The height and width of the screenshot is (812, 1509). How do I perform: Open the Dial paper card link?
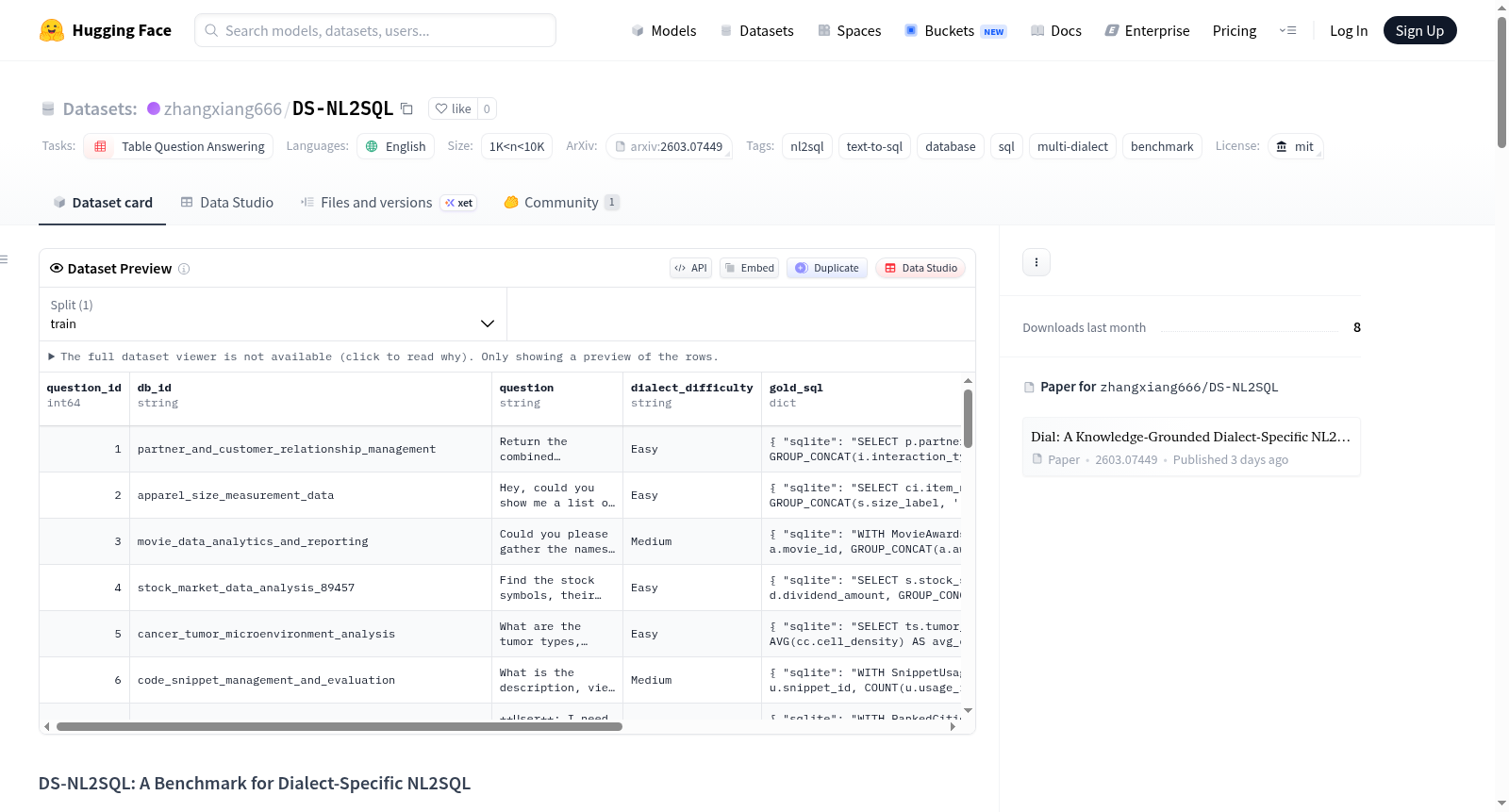click(1191, 447)
